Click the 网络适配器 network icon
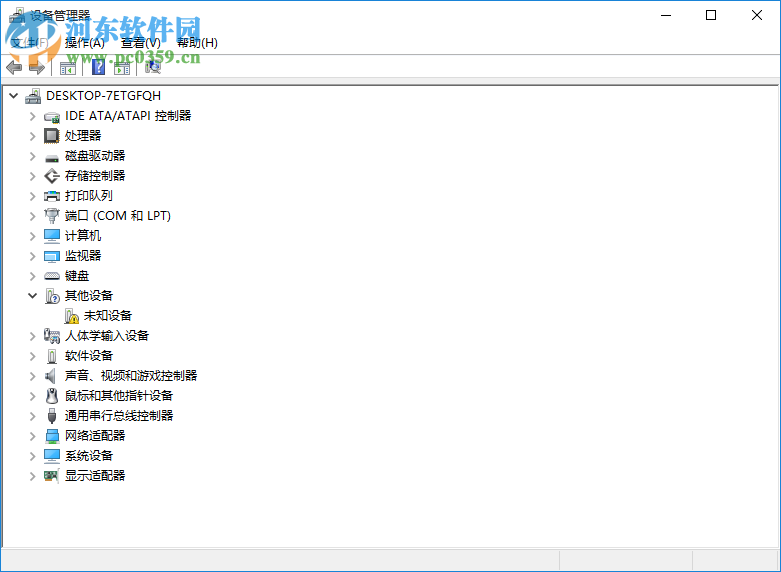This screenshot has width=781, height=572. (x=52, y=436)
